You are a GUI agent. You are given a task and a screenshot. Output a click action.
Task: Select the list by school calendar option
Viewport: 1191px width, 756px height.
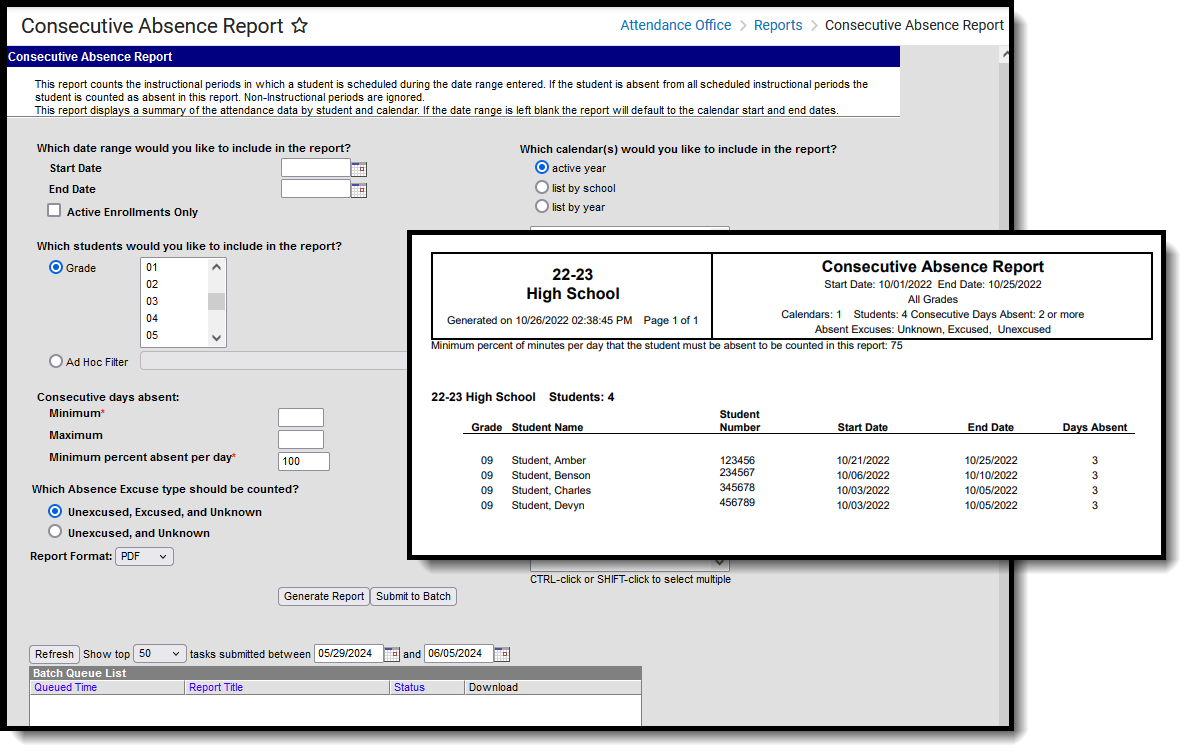pyautogui.click(x=542, y=187)
